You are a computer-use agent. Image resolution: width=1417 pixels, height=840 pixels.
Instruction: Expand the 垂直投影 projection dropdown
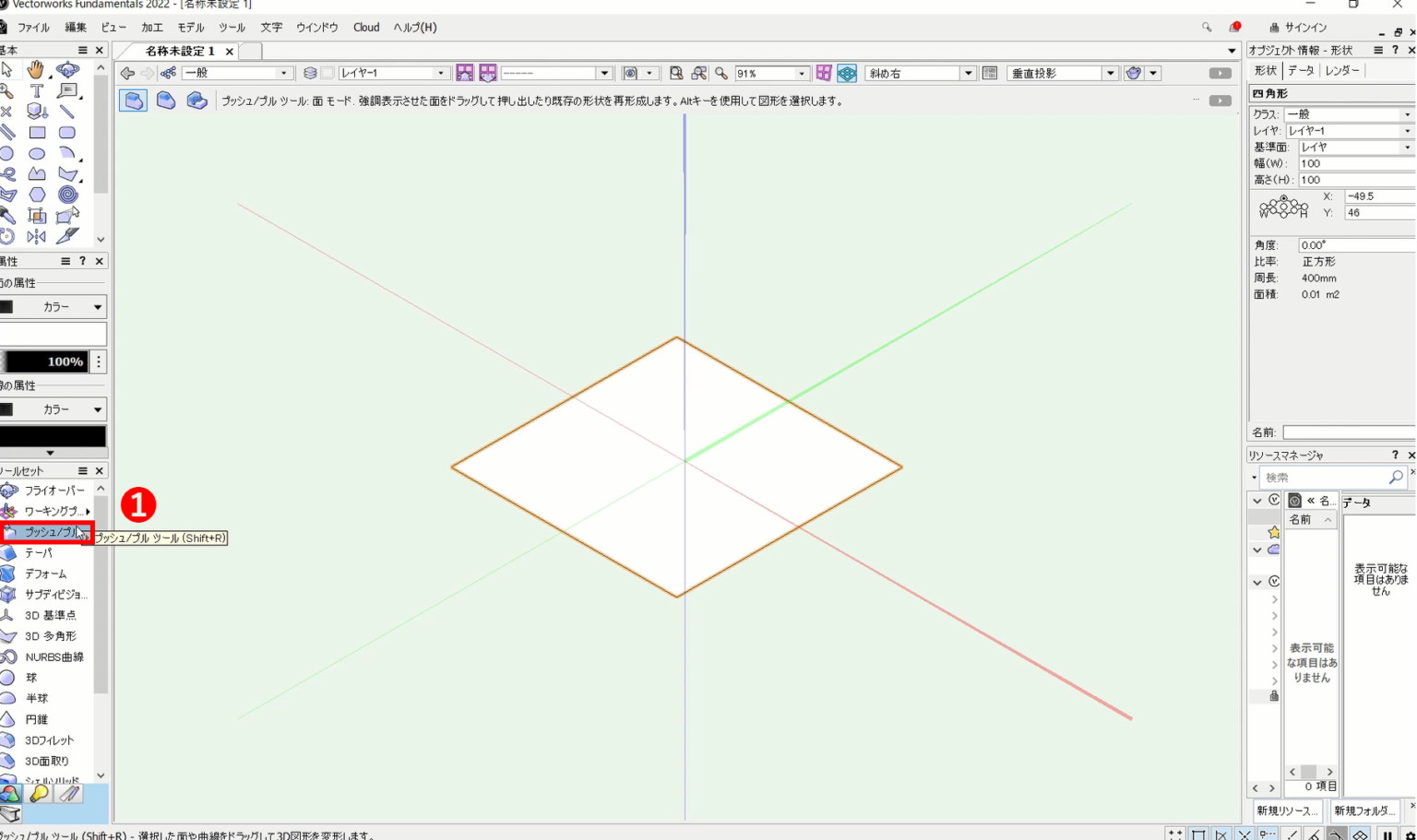click(1110, 73)
